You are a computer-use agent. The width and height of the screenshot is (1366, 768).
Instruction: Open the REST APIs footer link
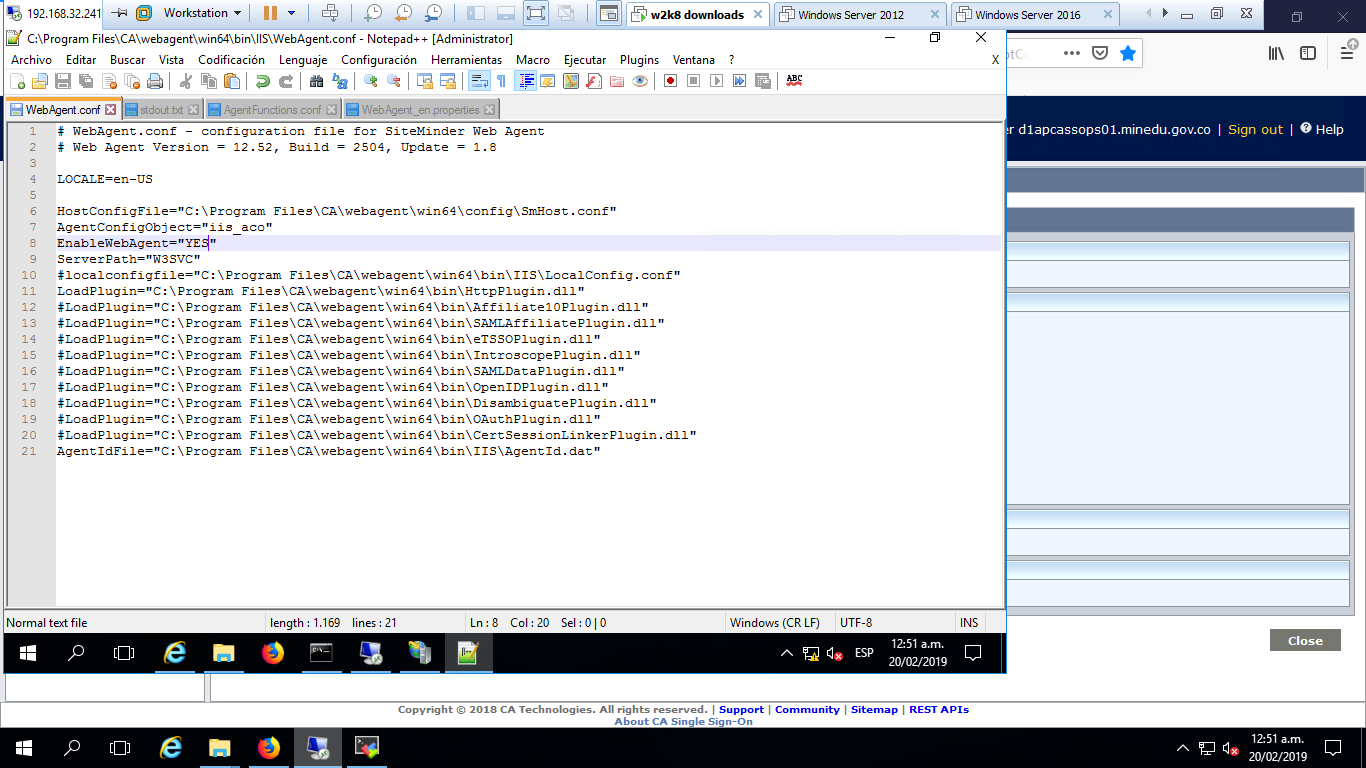pos(939,710)
